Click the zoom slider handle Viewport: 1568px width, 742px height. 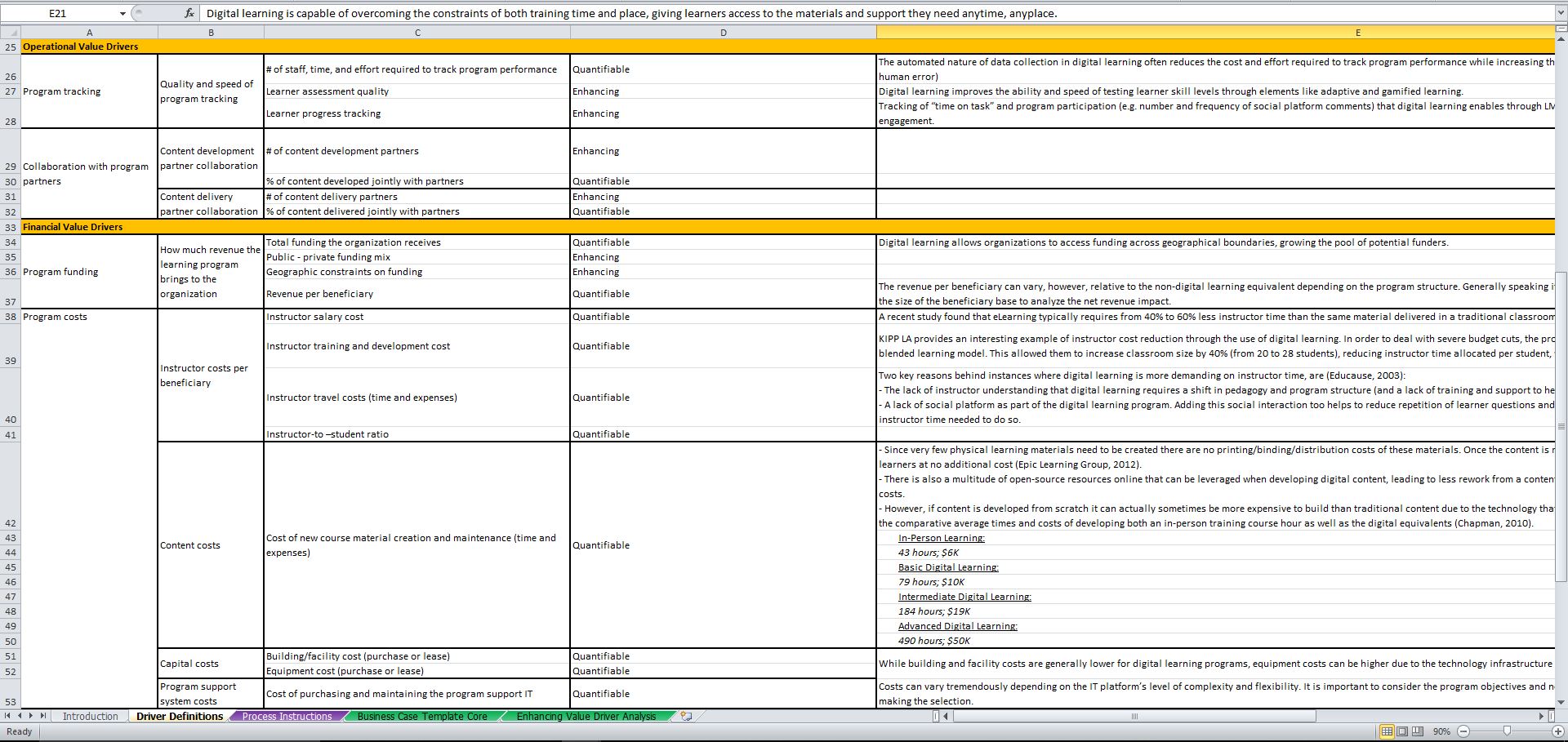[x=1507, y=731]
